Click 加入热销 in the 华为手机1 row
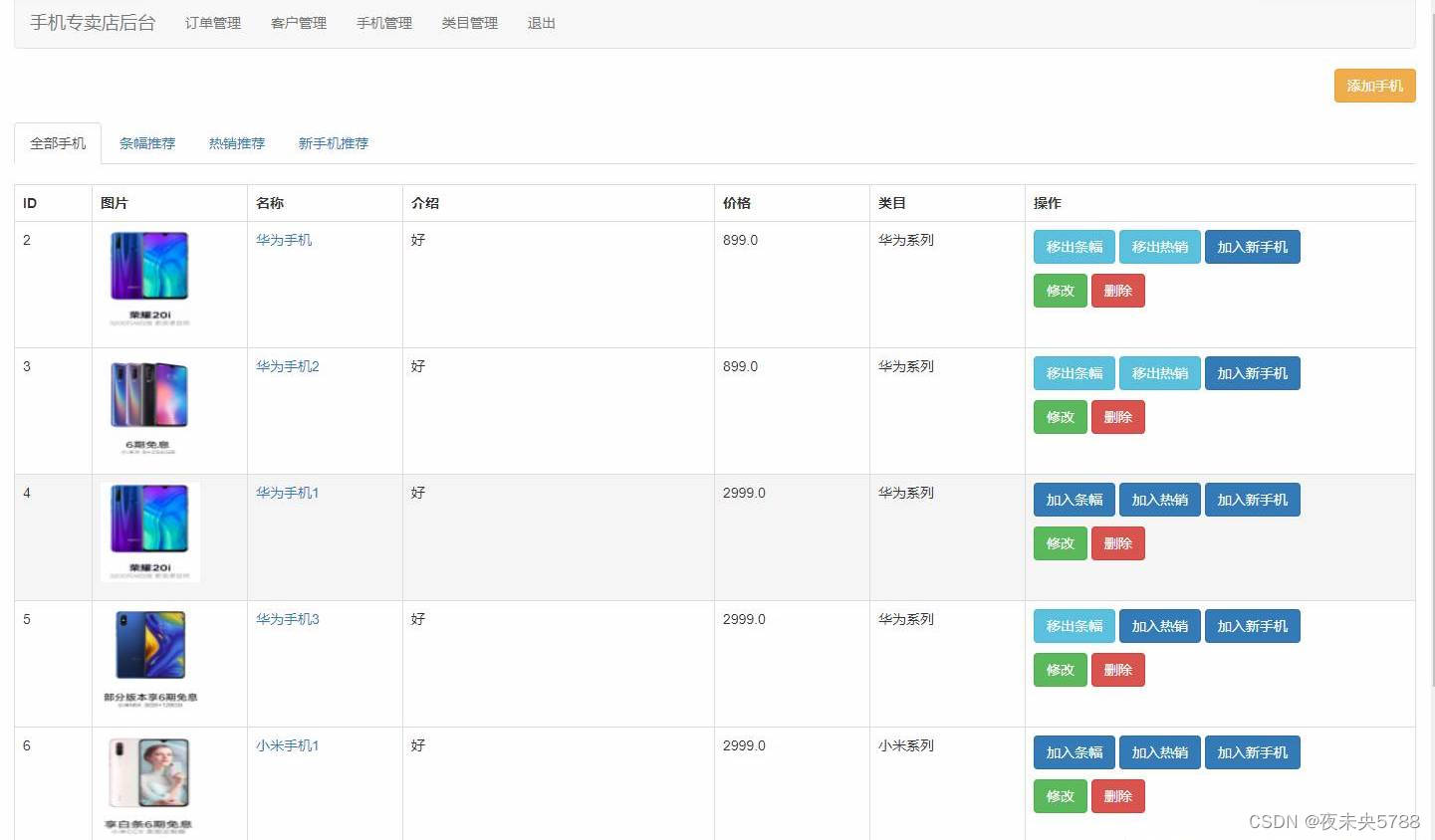 point(1160,500)
